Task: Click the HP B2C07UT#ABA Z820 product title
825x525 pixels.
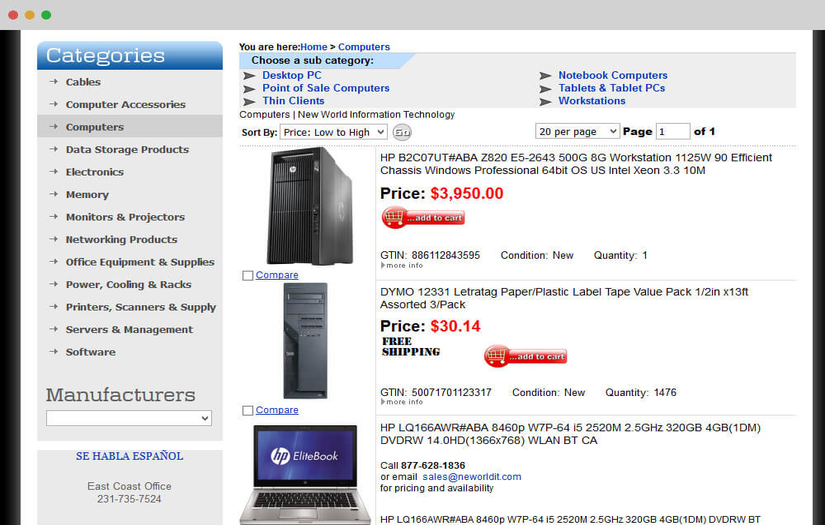Action: point(576,164)
